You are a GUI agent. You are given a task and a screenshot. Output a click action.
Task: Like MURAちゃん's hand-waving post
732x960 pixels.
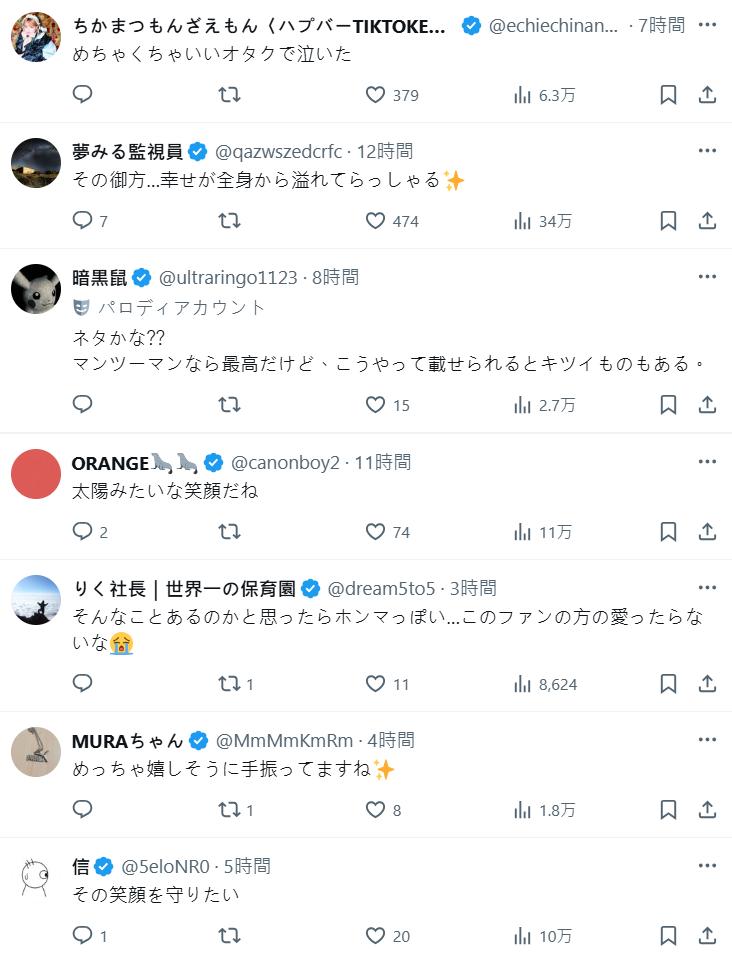[x=375, y=810]
